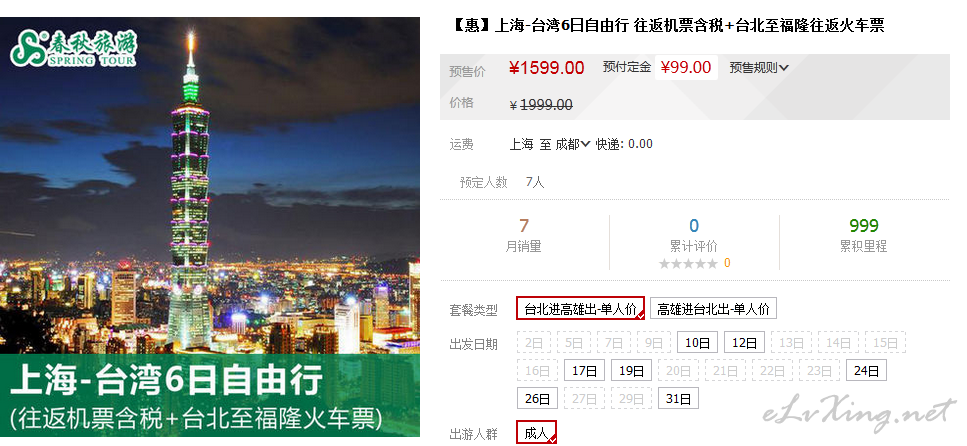967x446 pixels.
Task: Pick departure date 12日
Action: (x=744, y=342)
